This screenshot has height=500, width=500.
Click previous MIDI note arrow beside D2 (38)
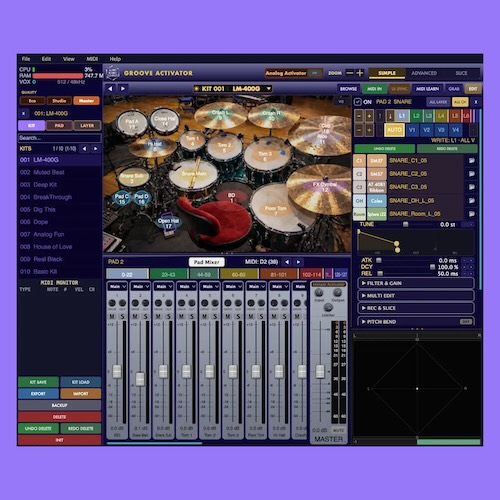click(x=287, y=262)
